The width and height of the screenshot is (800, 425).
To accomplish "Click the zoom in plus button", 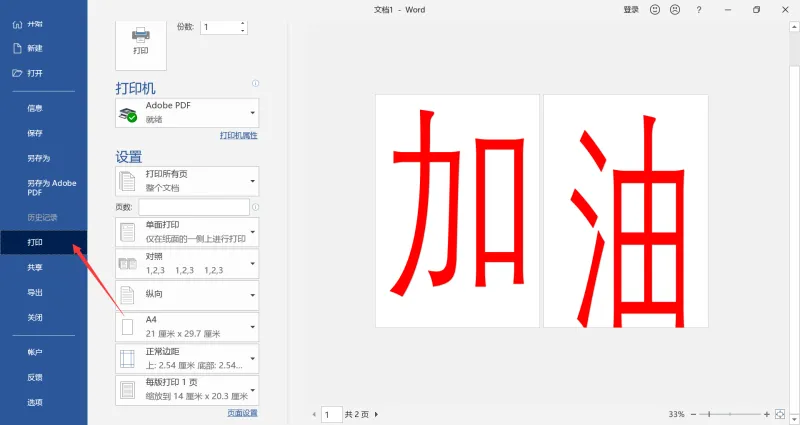I will 766,414.
